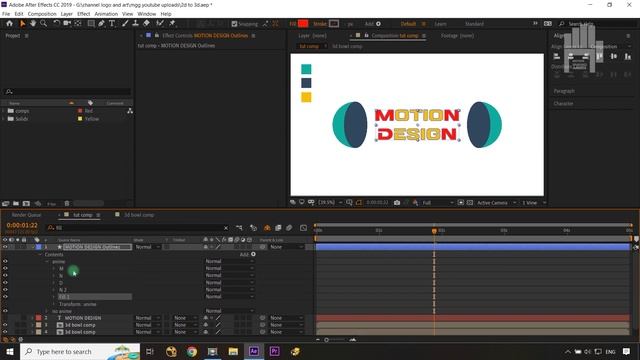Toggle visibility of the anime group
This screenshot has height=360, width=640.
tap(5, 261)
